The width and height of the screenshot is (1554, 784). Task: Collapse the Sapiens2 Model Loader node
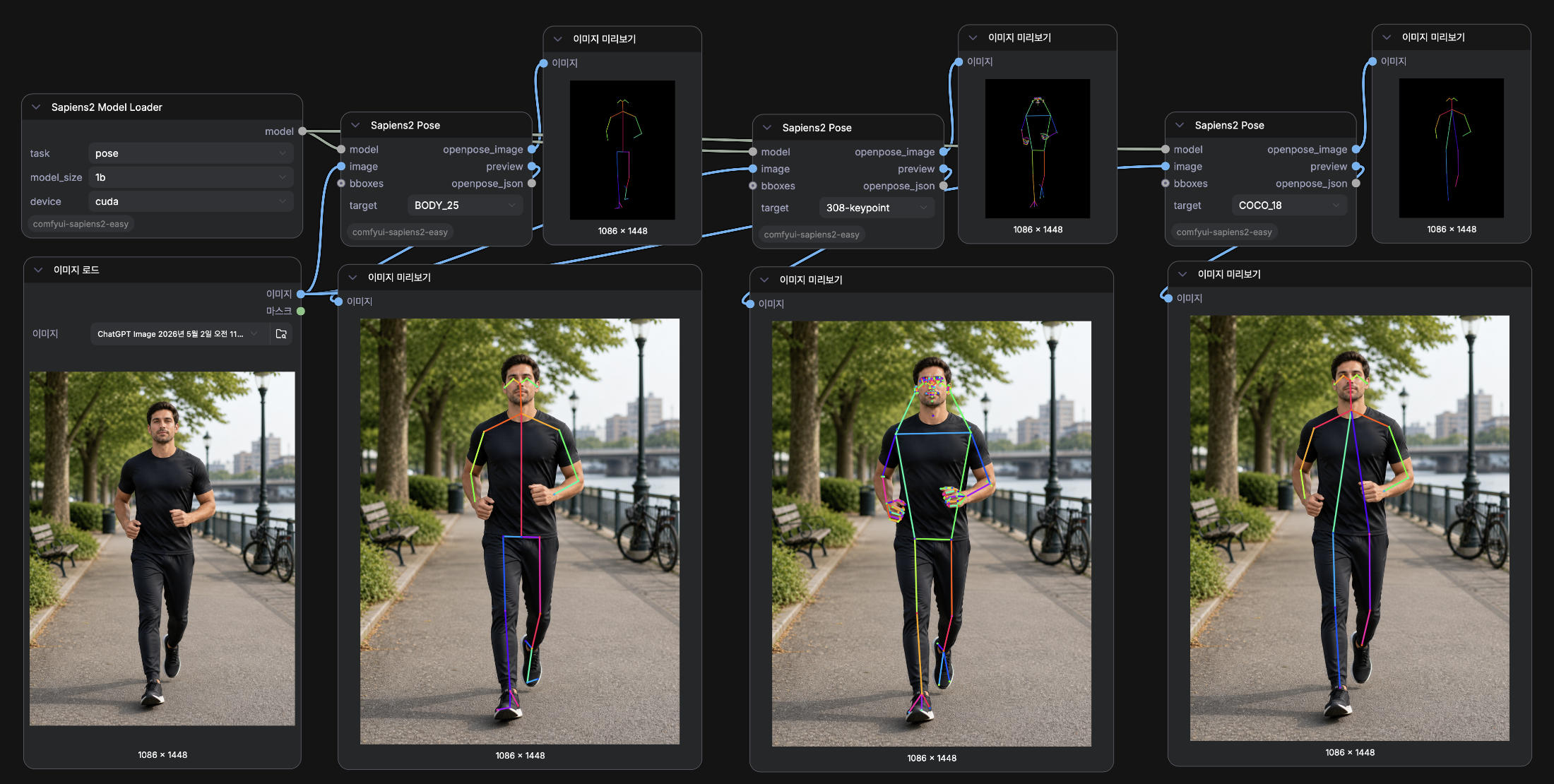(x=36, y=107)
